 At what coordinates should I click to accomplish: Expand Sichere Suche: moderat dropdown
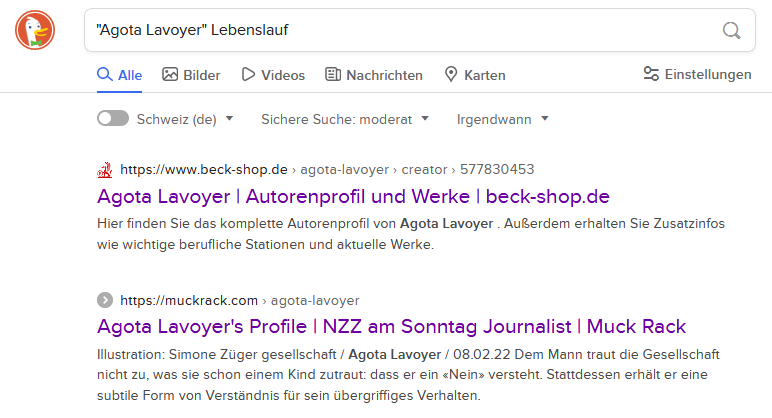tap(345, 119)
